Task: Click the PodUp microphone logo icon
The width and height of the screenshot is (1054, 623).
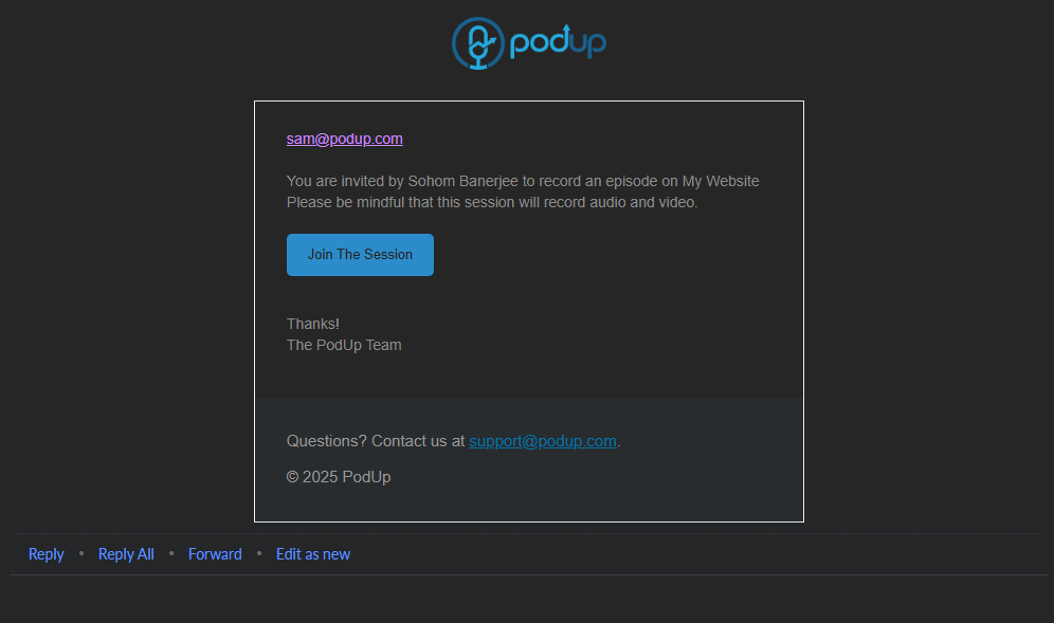Action: pos(478,43)
